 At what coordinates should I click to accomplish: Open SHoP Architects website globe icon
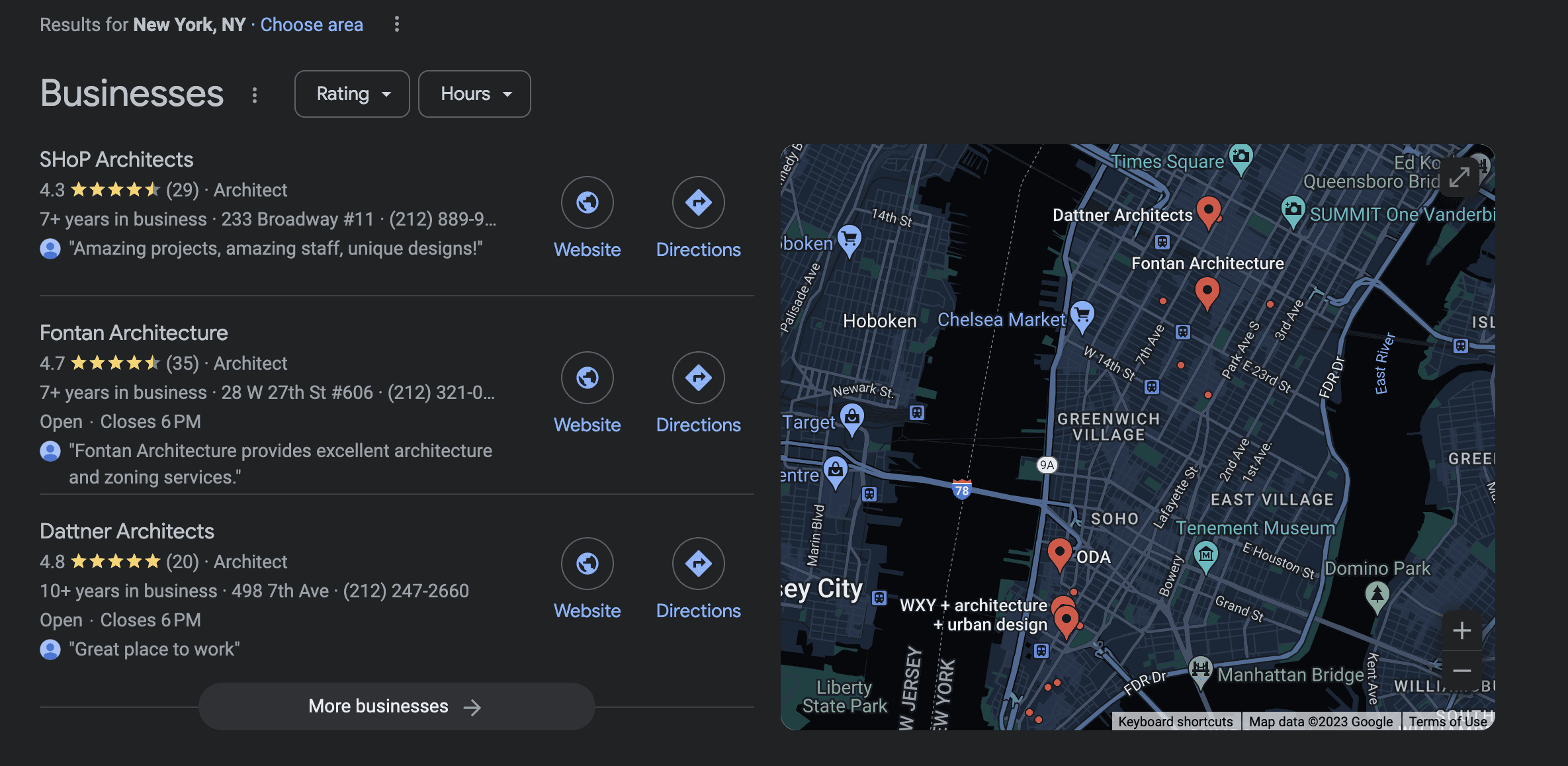pos(587,202)
